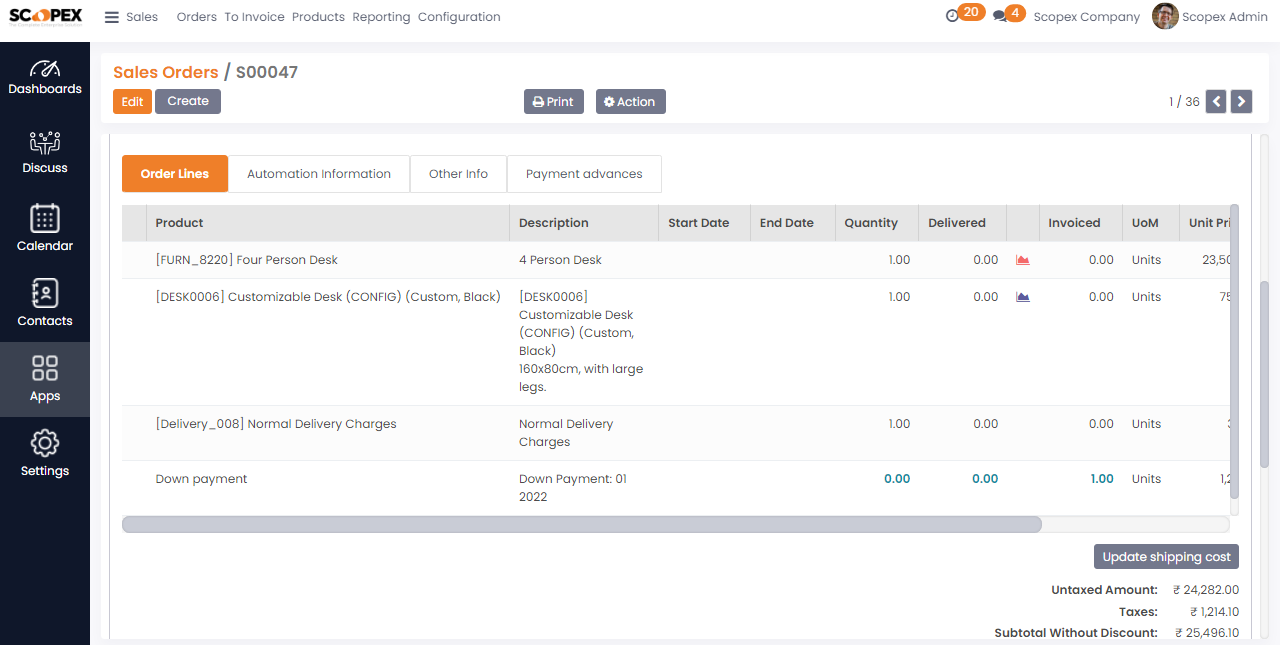Click the Scopex Admin avatar

pyautogui.click(x=1165, y=16)
